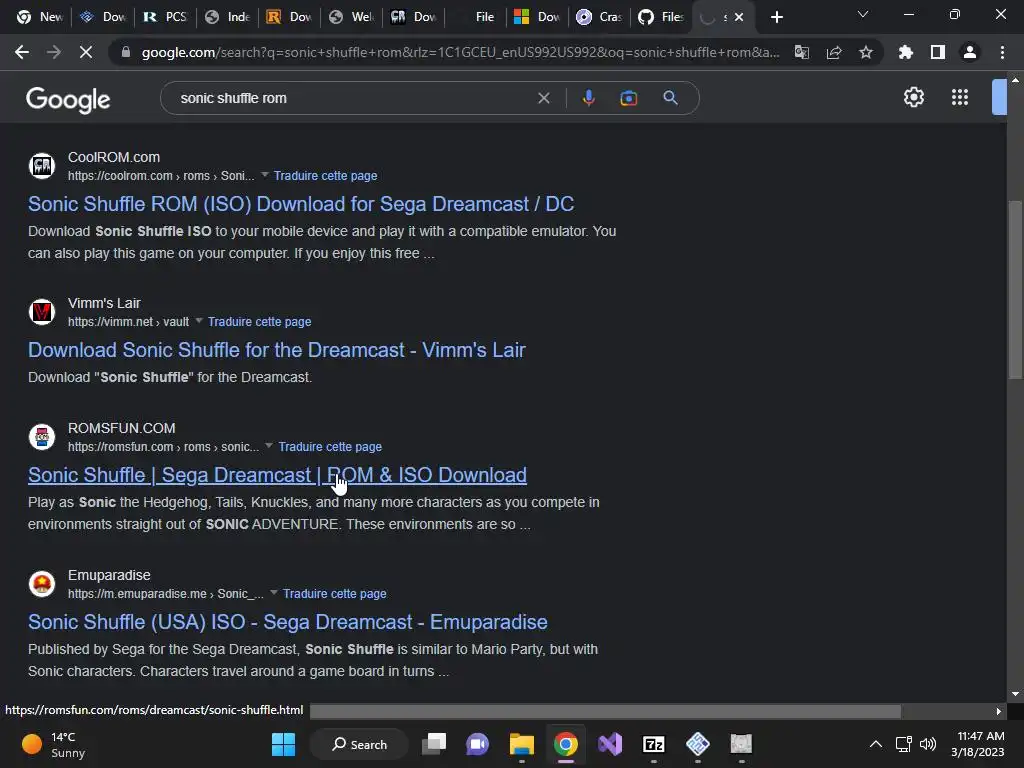
Task: Open Chrome three-dot menu
Action: [x=1002, y=52]
